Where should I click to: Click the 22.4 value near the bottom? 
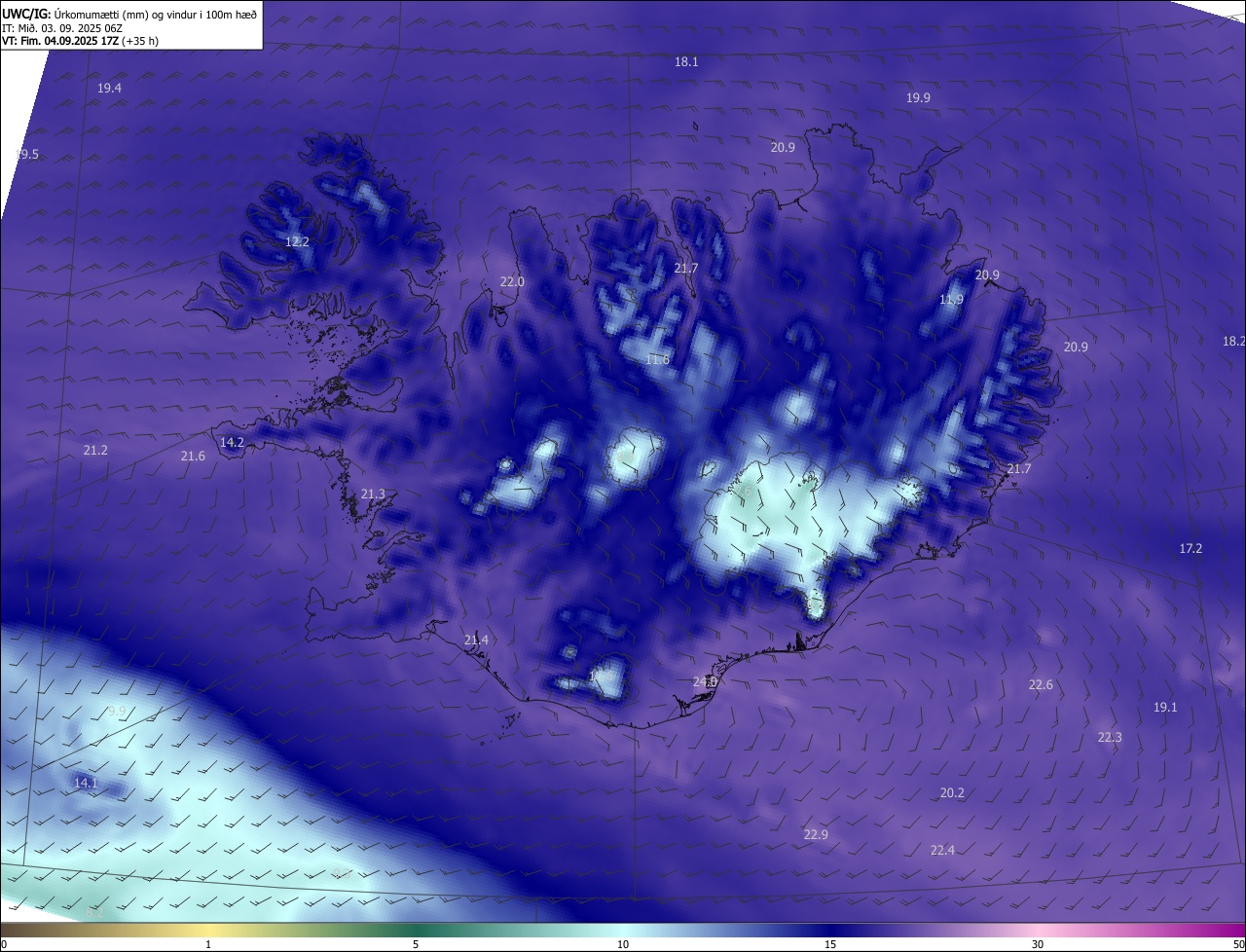942,851
